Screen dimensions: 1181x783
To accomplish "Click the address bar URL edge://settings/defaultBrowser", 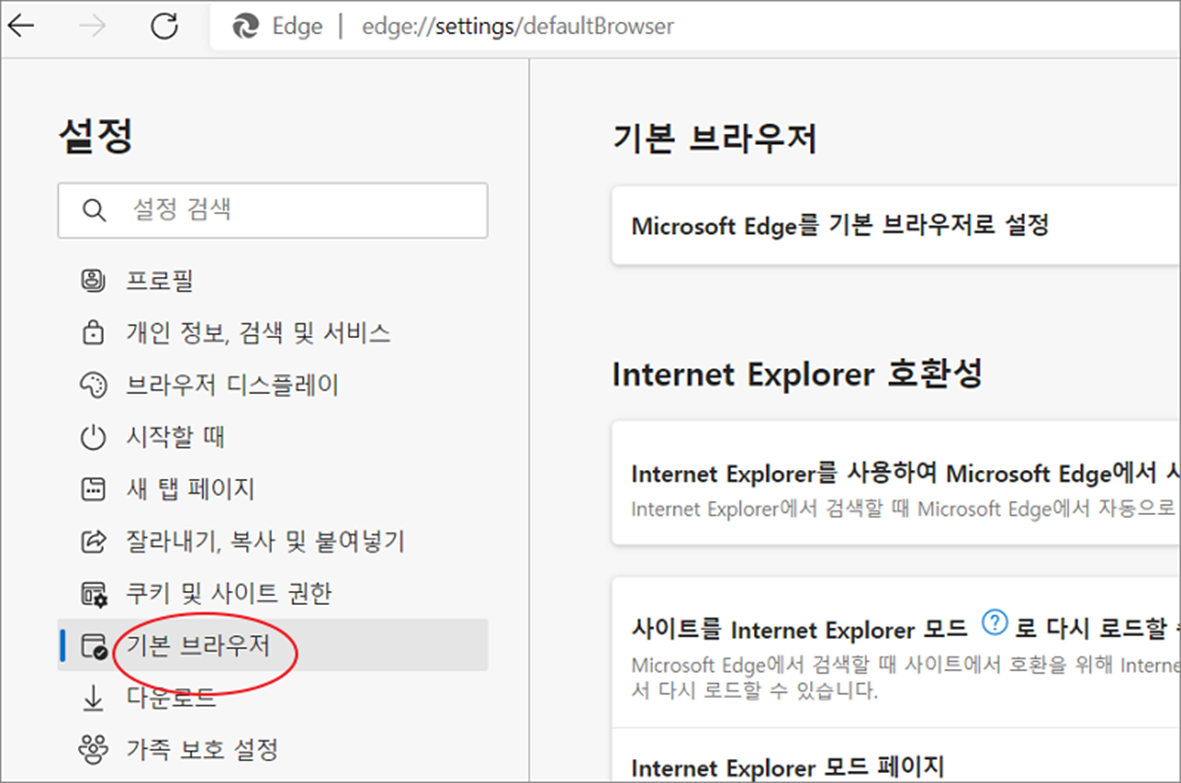I will [517, 26].
